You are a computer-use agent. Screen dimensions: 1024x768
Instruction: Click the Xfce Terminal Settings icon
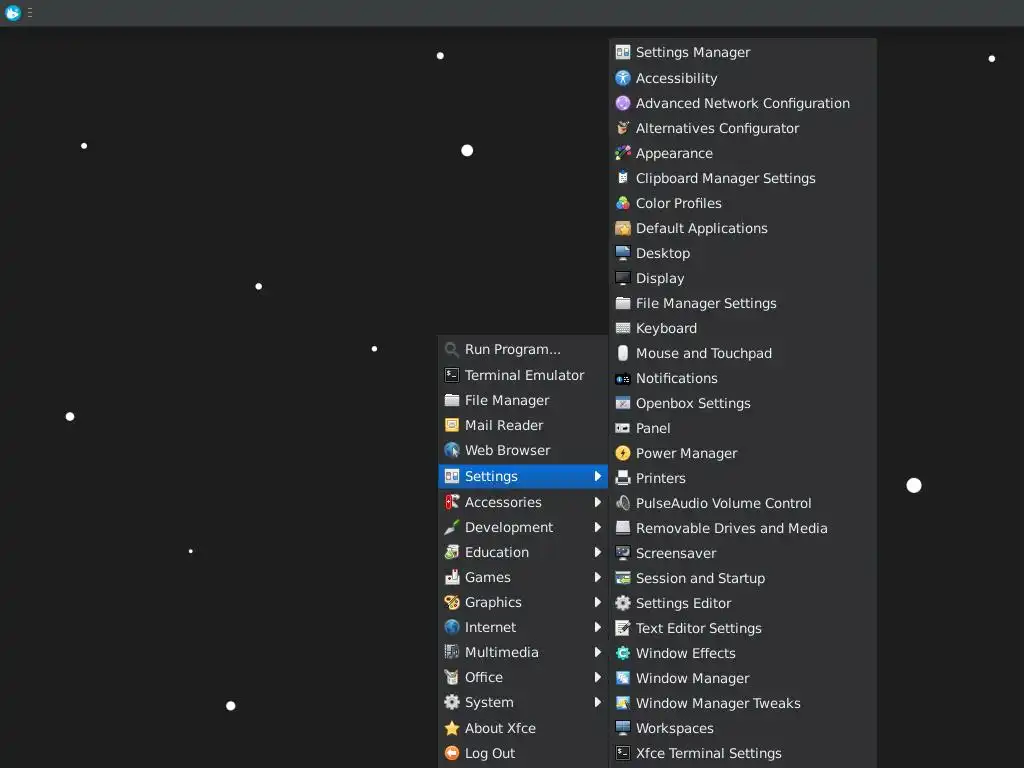pos(622,753)
